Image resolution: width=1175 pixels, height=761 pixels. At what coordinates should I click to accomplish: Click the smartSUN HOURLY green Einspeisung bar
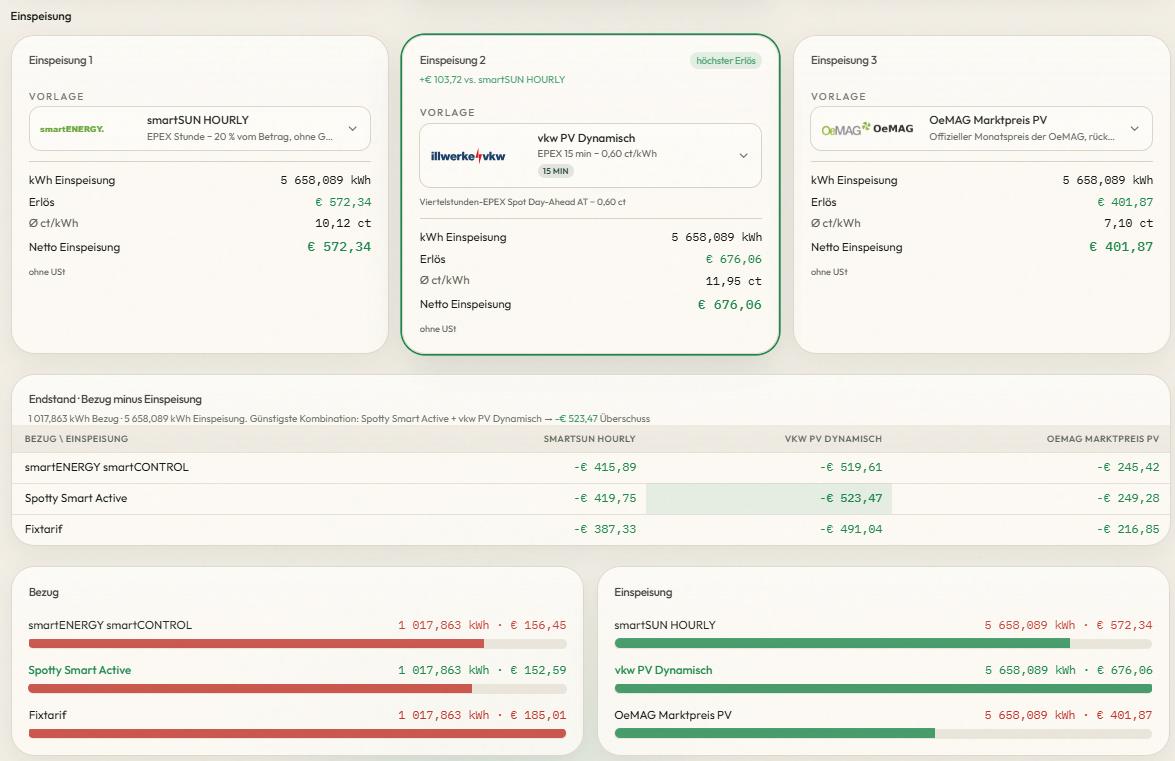tap(842, 643)
